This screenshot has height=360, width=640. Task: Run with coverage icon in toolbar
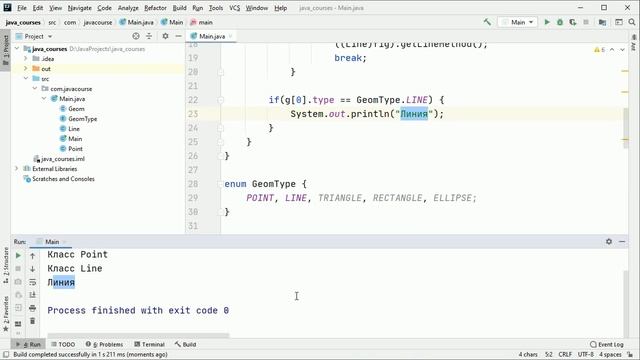pyautogui.click(x=573, y=22)
